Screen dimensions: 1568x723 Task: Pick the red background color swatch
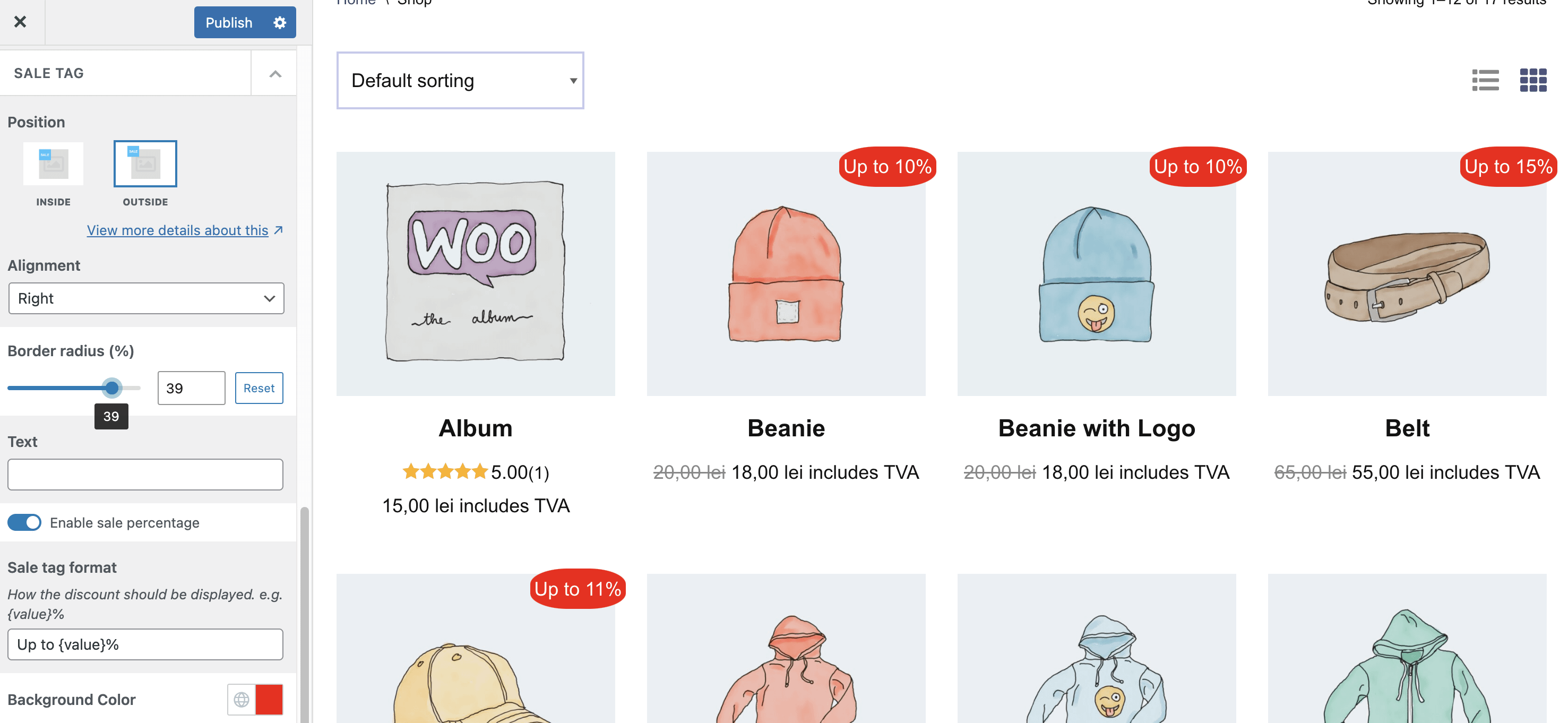(x=269, y=699)
